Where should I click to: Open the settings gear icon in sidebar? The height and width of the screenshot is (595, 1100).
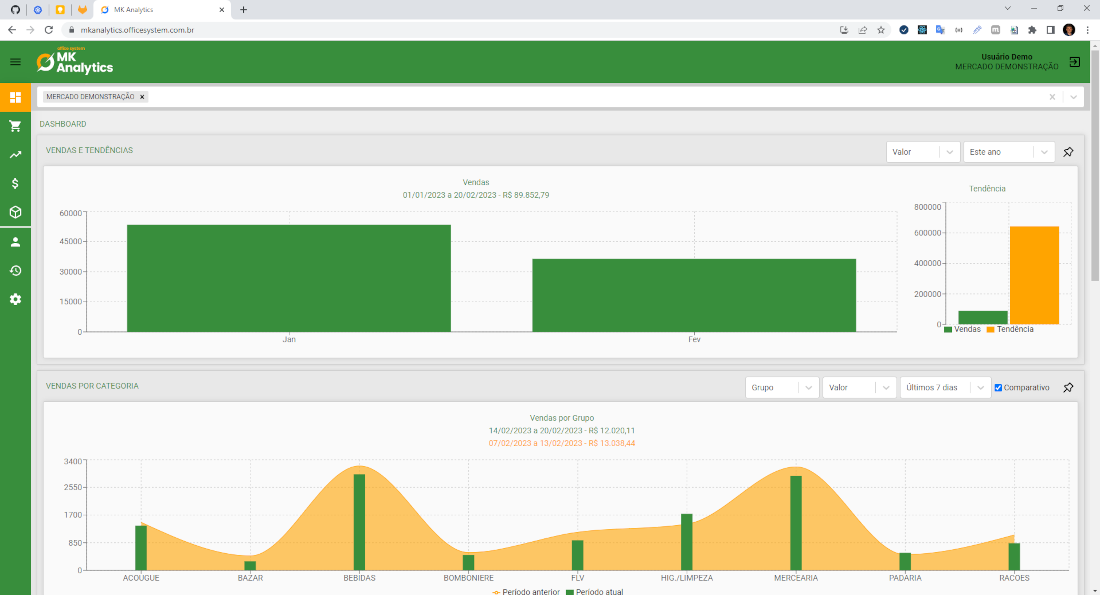coord(14,298)
